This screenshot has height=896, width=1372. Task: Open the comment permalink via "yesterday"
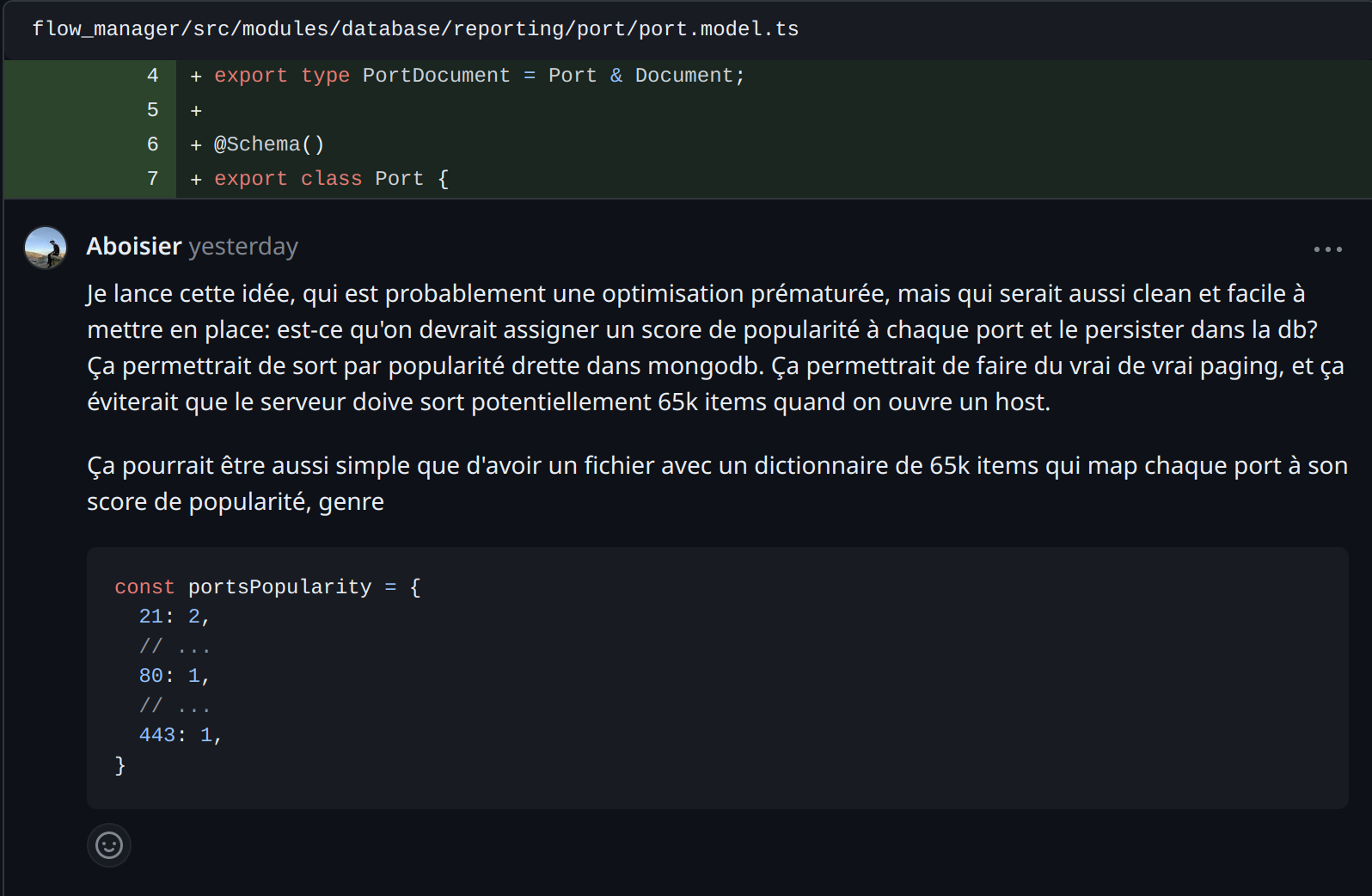243,247
